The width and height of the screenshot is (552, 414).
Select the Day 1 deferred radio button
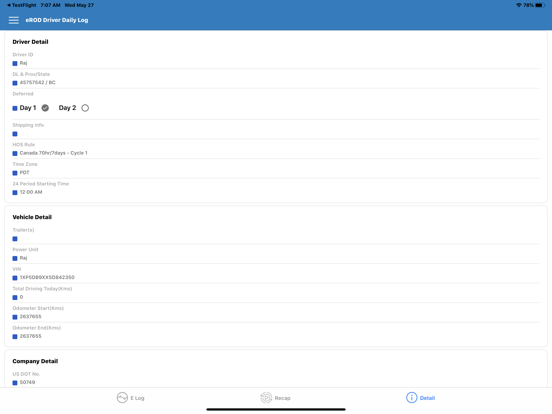click(45, 108)
